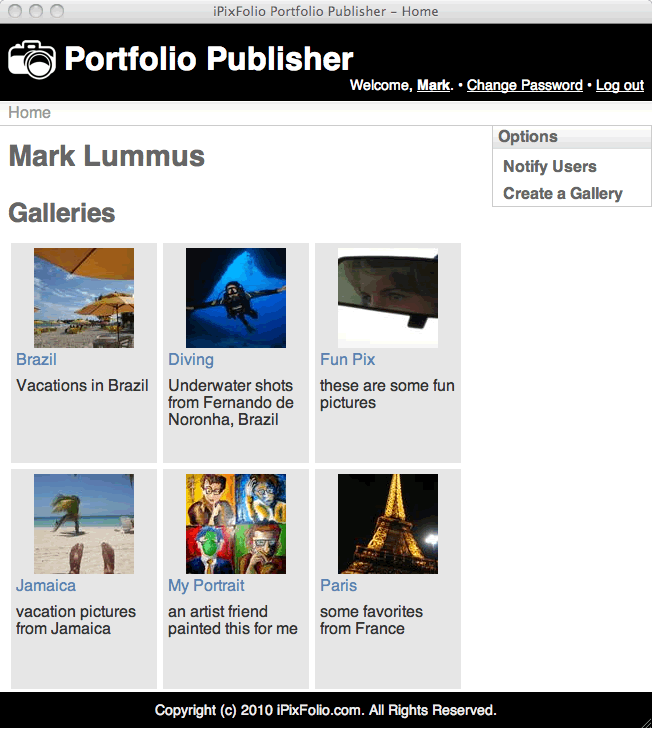Open the My Portrait title link

[x=206, y=585]
